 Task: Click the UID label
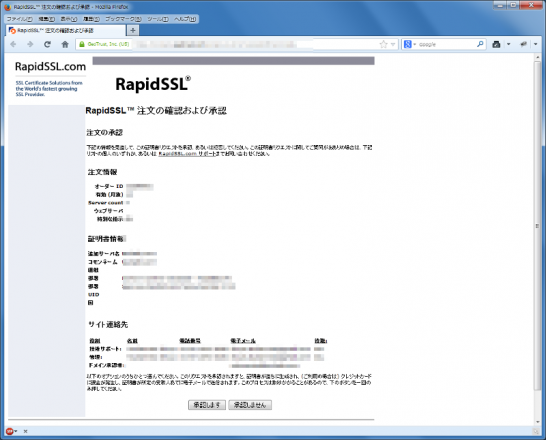[93, 294]
